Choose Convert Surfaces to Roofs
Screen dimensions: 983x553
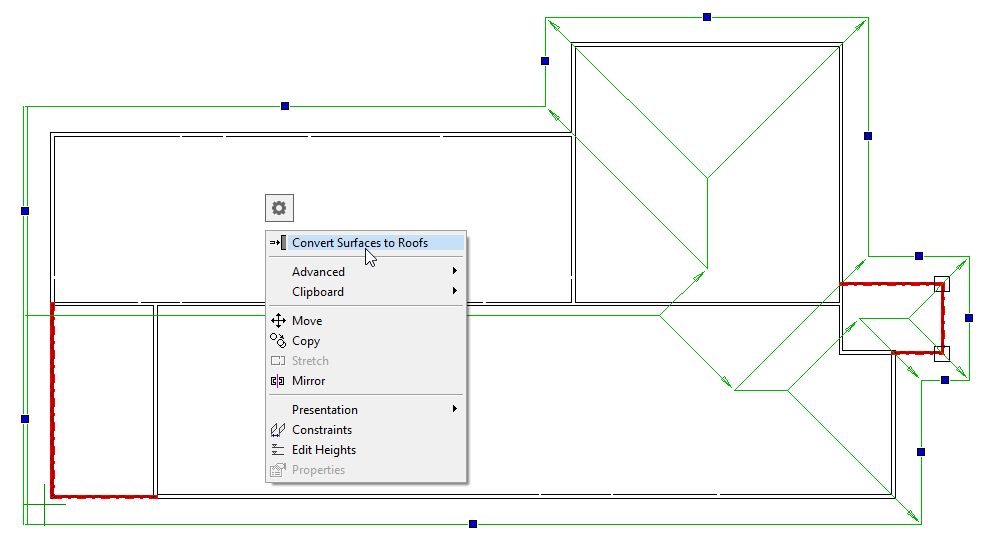(359, 243)
